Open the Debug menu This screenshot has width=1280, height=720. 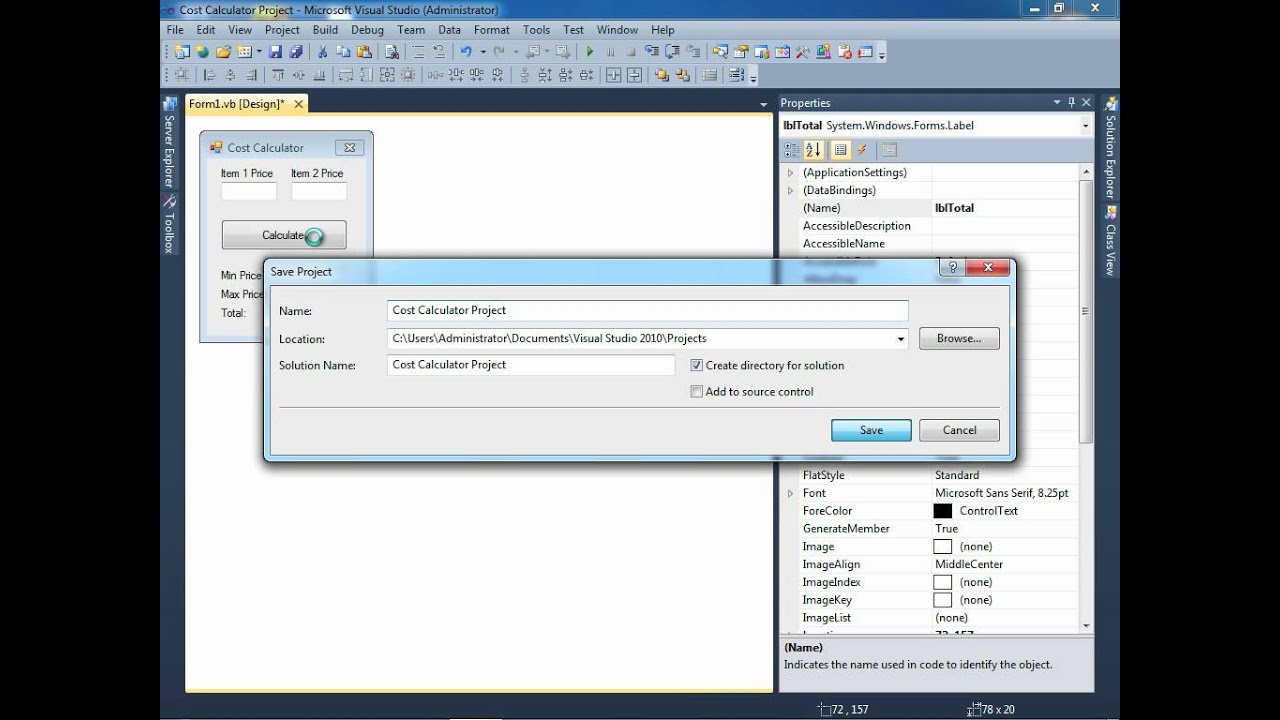coord(367,30)
